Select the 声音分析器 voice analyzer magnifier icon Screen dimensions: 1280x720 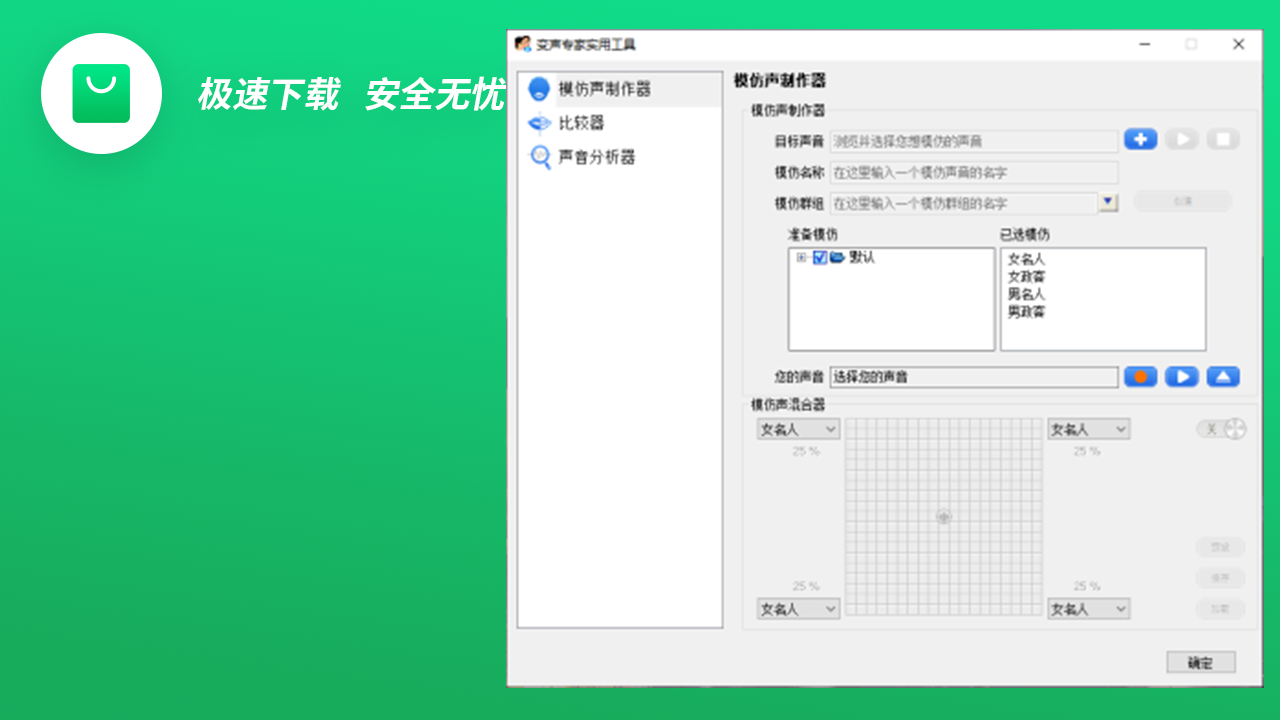point(539,157)
